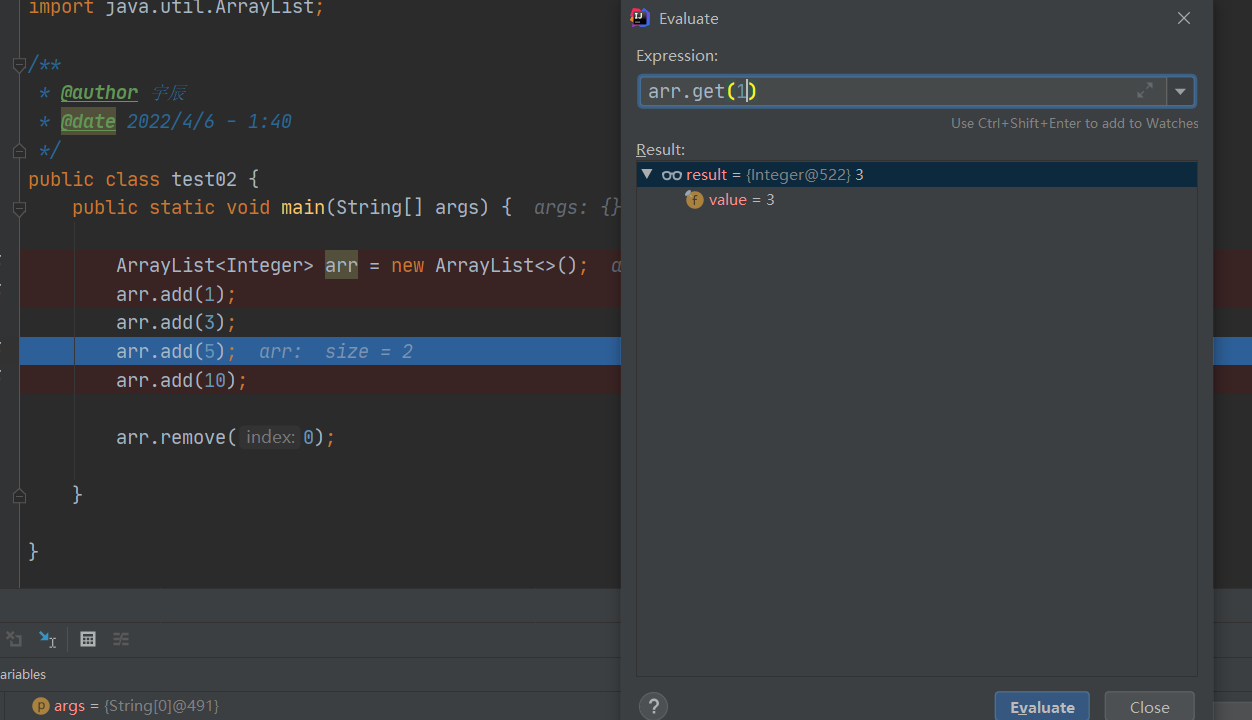Click the index: parameter hint in arr.remove
This screenshot has width=1252, height=720.
point(270,438)
